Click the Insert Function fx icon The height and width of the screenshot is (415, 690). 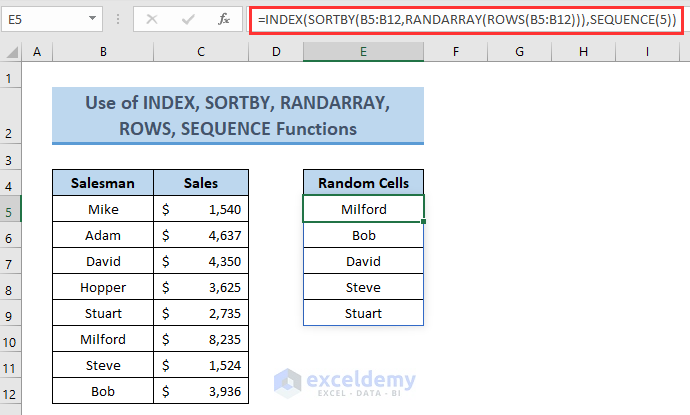227,19
